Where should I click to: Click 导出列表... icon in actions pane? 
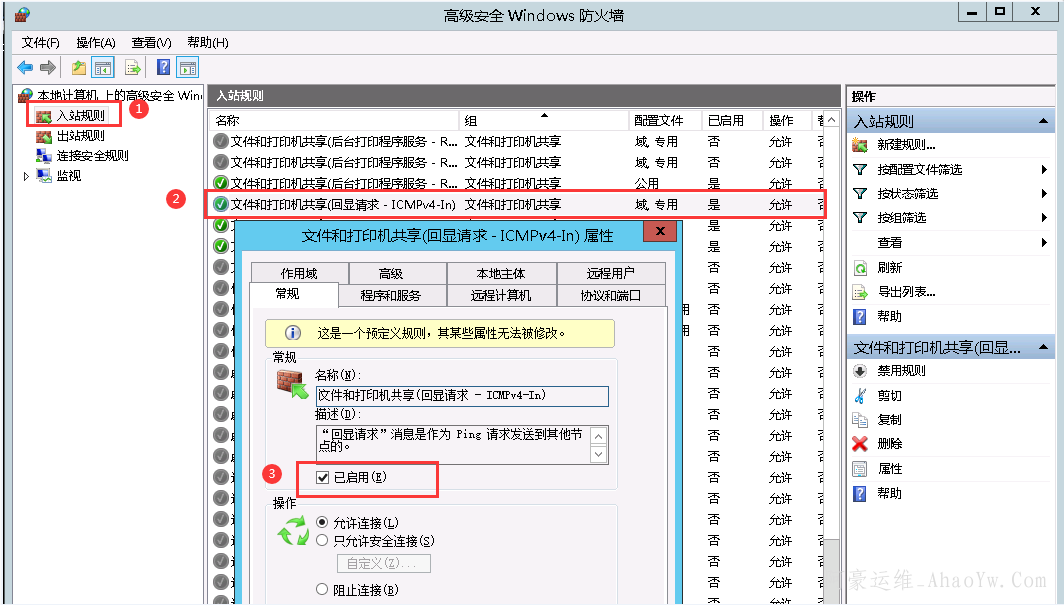[x=860, y=292]
